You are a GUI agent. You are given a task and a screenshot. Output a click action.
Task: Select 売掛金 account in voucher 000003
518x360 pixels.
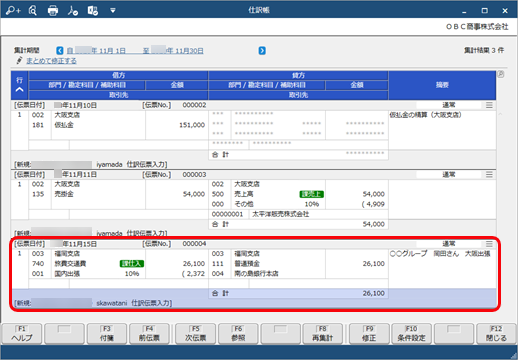pyautogui.click(x=64, y=194)
